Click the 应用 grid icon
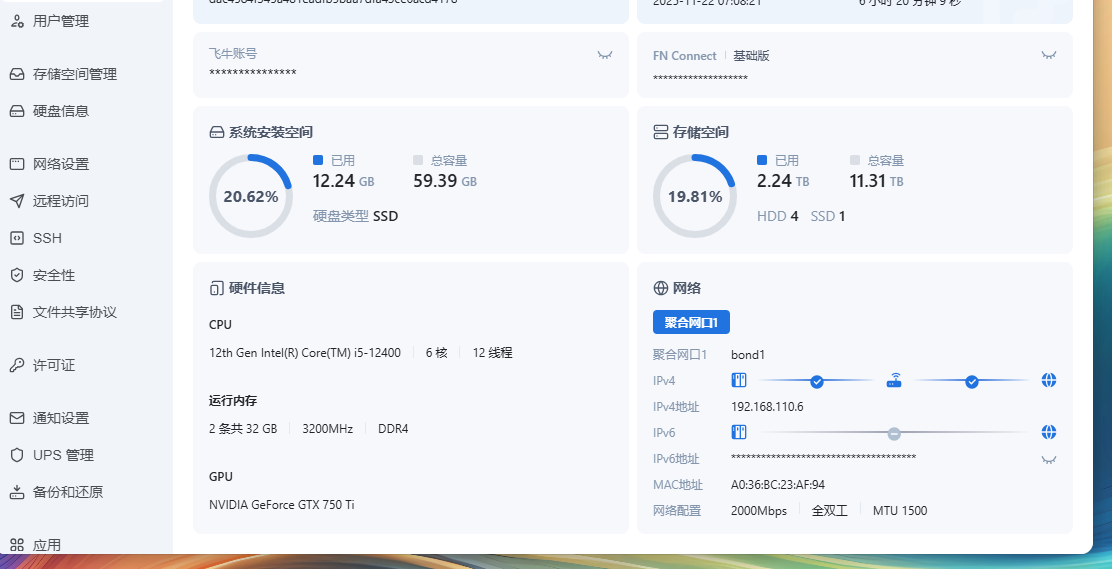The height and width of the screenshot is (569, 1112). tap(17, 545)
